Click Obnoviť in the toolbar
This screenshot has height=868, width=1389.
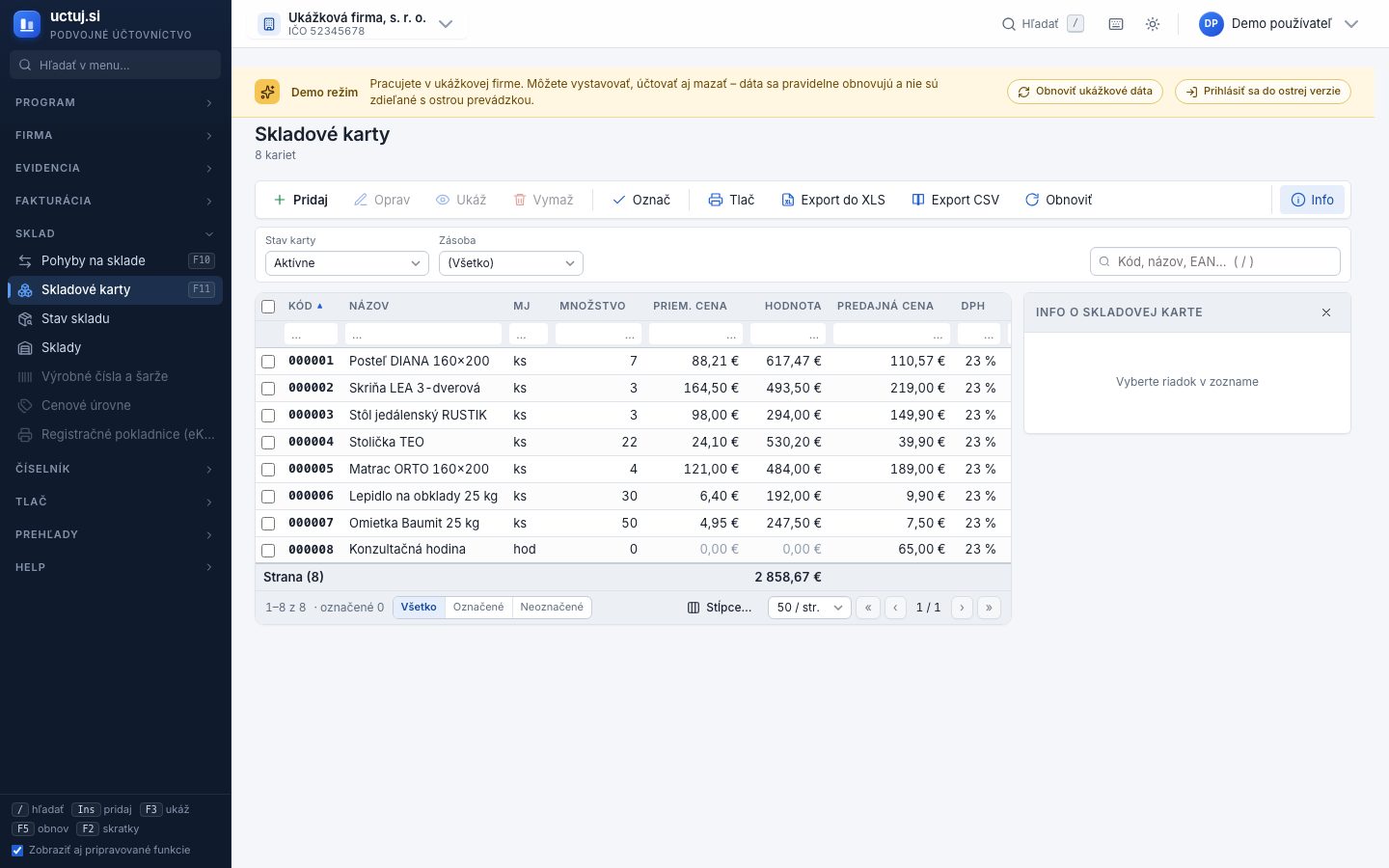tap(1059, 200)
